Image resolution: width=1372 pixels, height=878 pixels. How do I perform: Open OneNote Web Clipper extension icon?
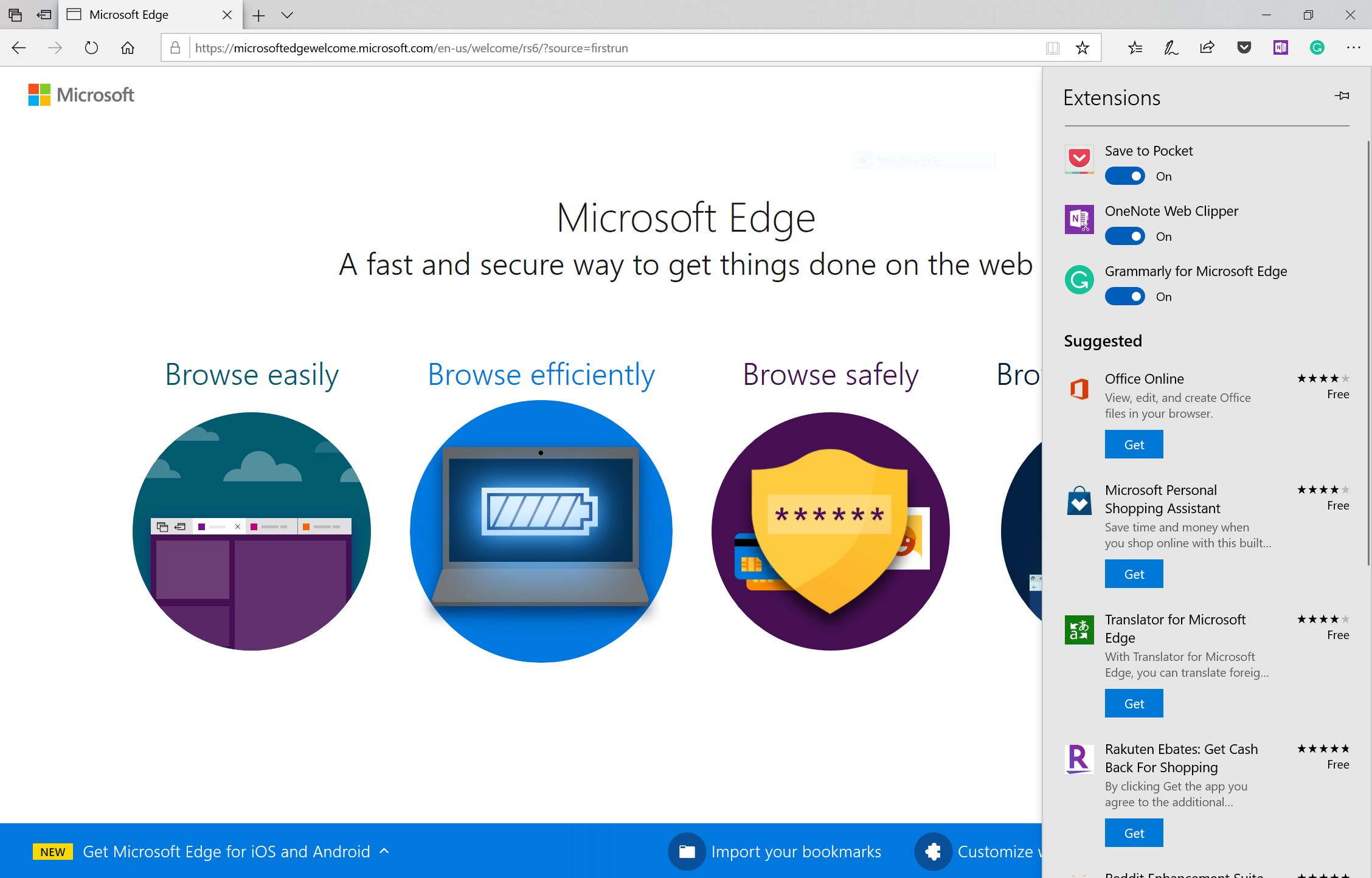1079,219
